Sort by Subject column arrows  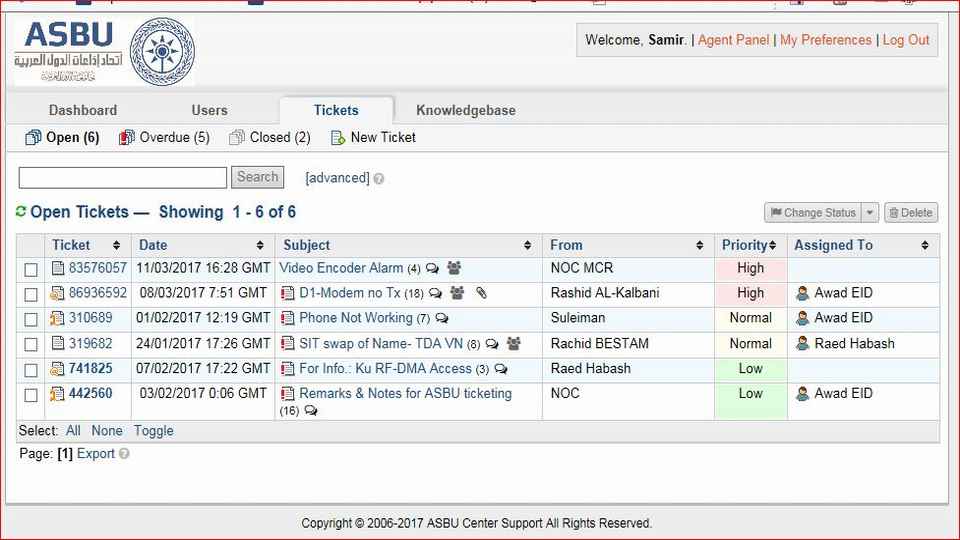pyautogui.click(x=527, y=245)
